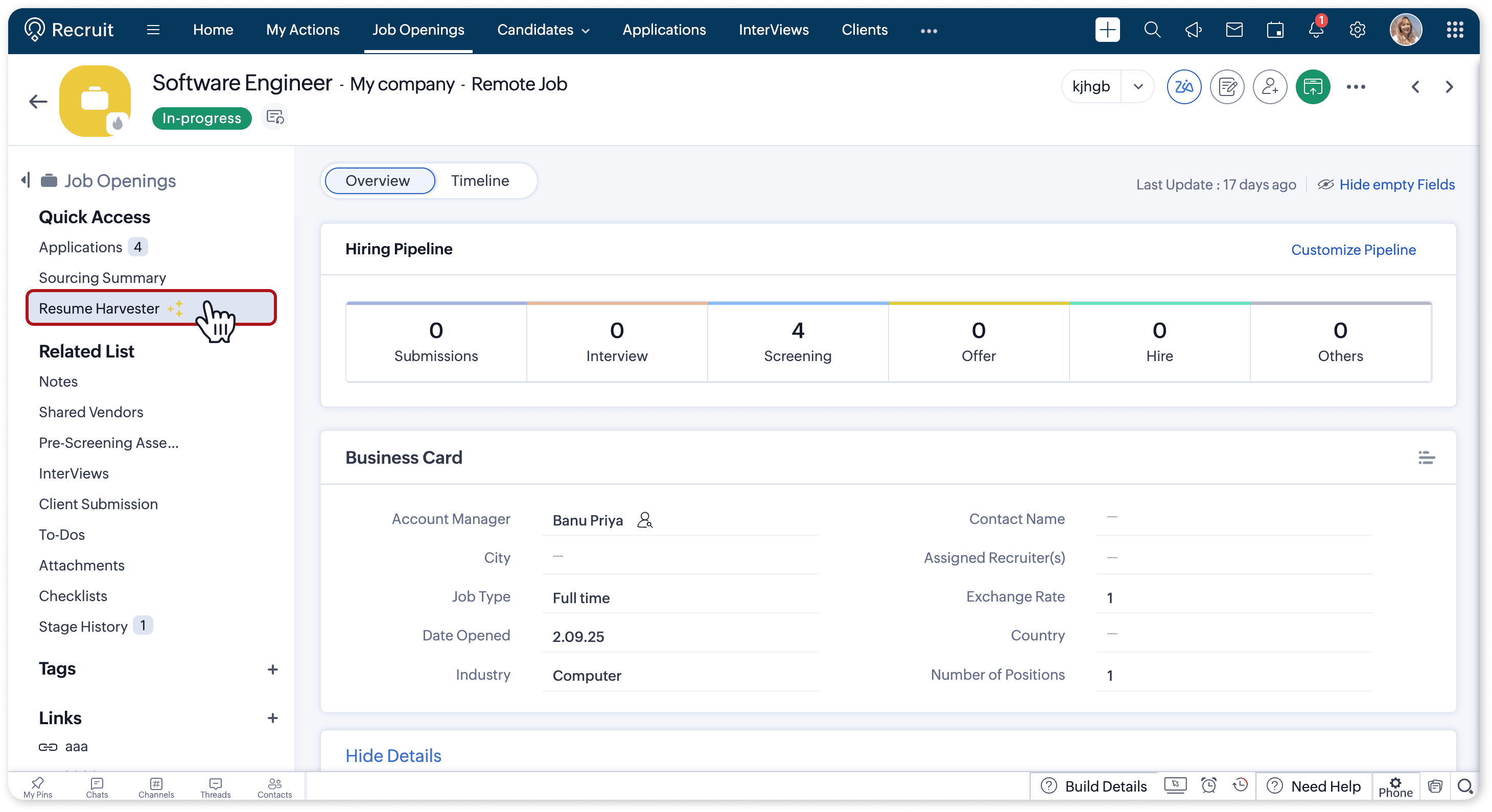
Task: Select the Screening pipeline stage box
Action: [x=797, y=342]
